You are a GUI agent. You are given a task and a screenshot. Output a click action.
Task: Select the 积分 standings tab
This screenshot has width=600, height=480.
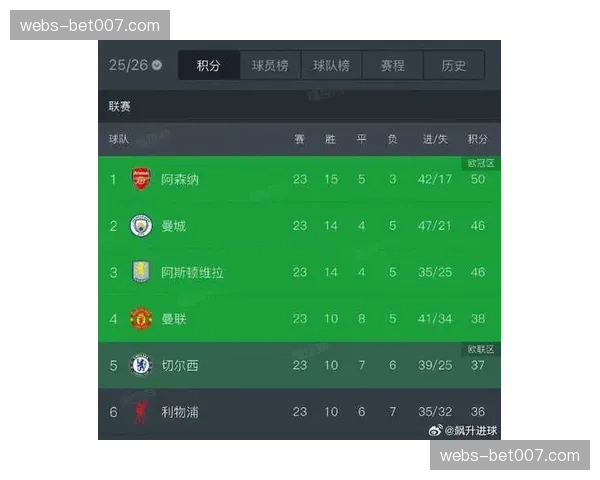click(209, 66)
